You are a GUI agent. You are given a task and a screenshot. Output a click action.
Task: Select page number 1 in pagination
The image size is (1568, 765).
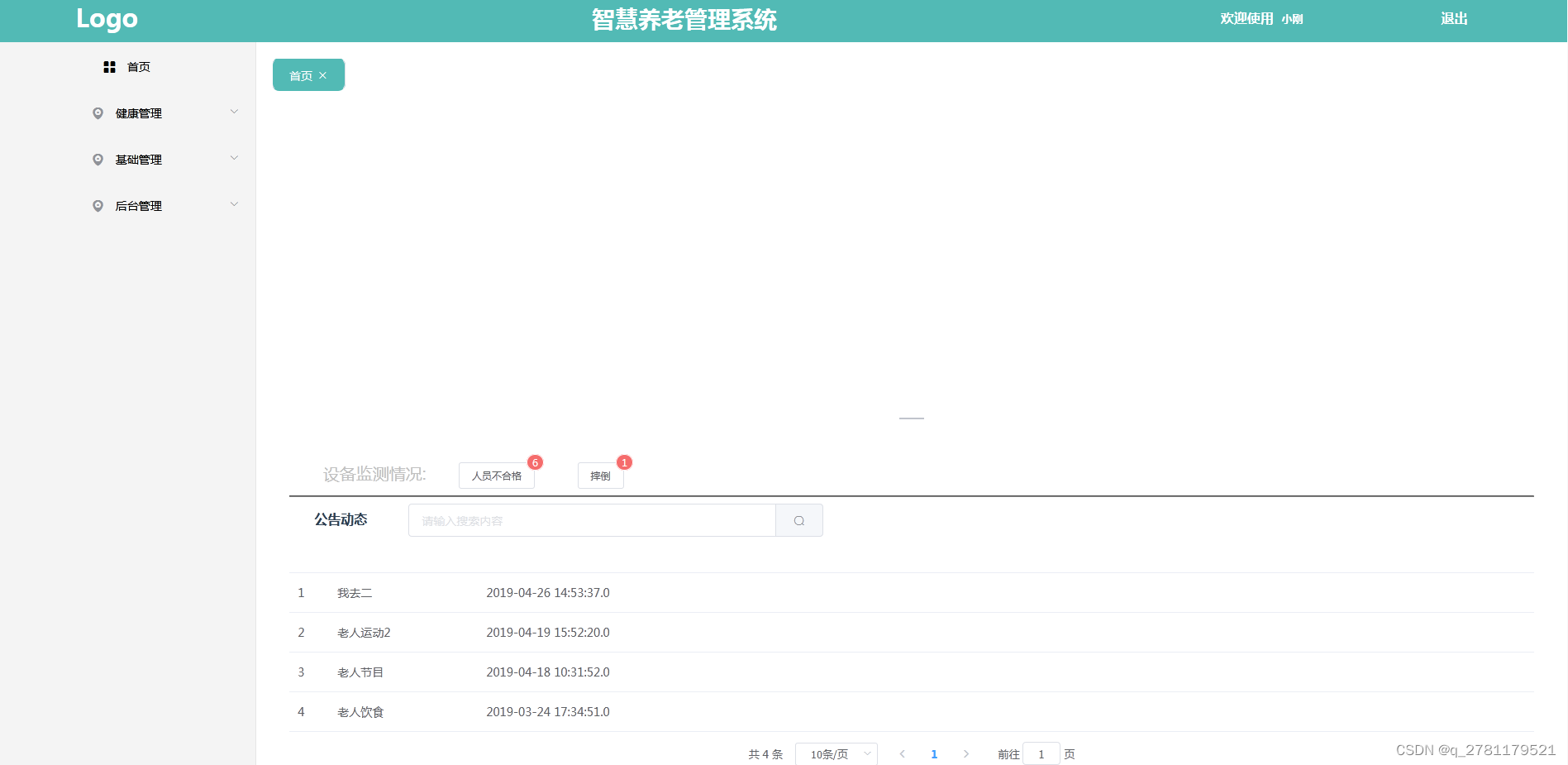[x=934, y=753]
